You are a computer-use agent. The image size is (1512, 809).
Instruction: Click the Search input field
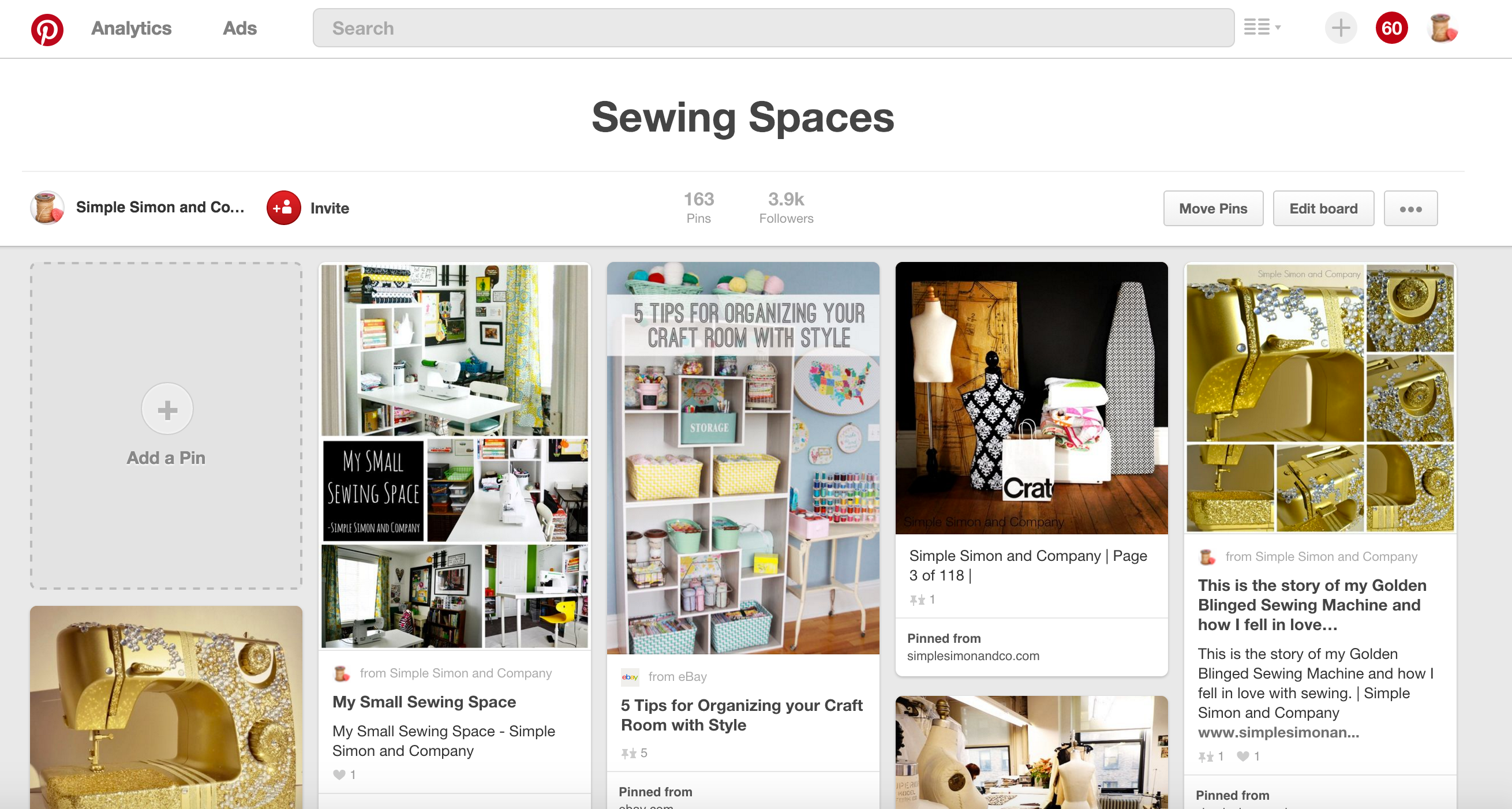click(773, 28)
